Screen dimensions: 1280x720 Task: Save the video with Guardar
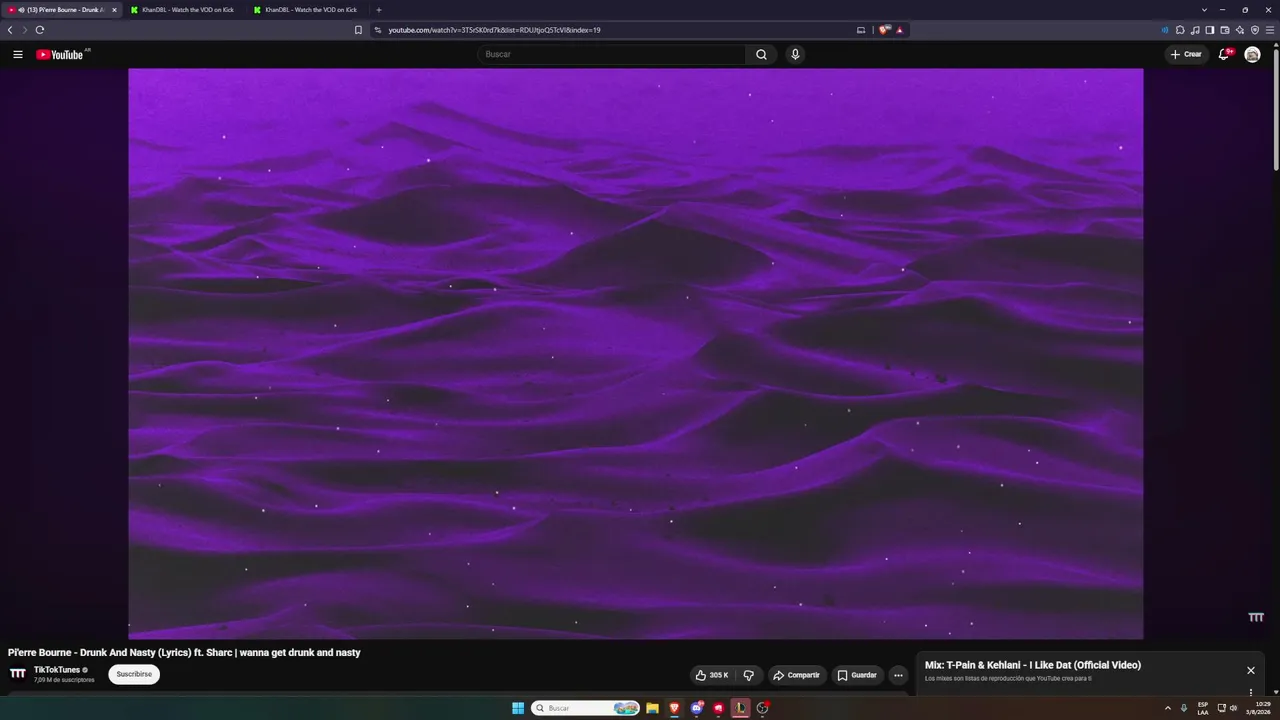click(858, 675)
